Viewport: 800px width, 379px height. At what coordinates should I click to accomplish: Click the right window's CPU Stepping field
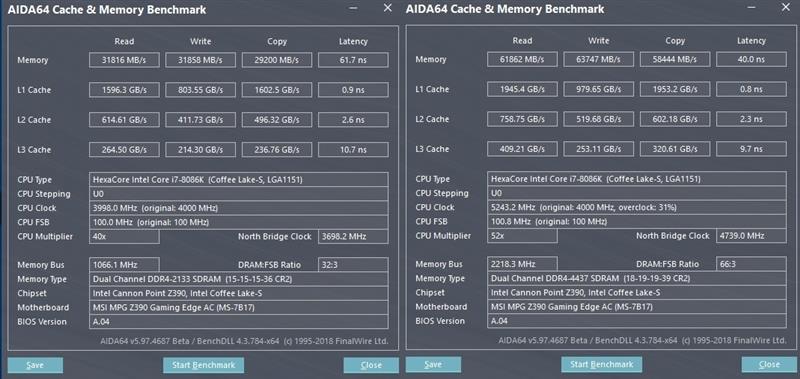click(x=637, y=193)
